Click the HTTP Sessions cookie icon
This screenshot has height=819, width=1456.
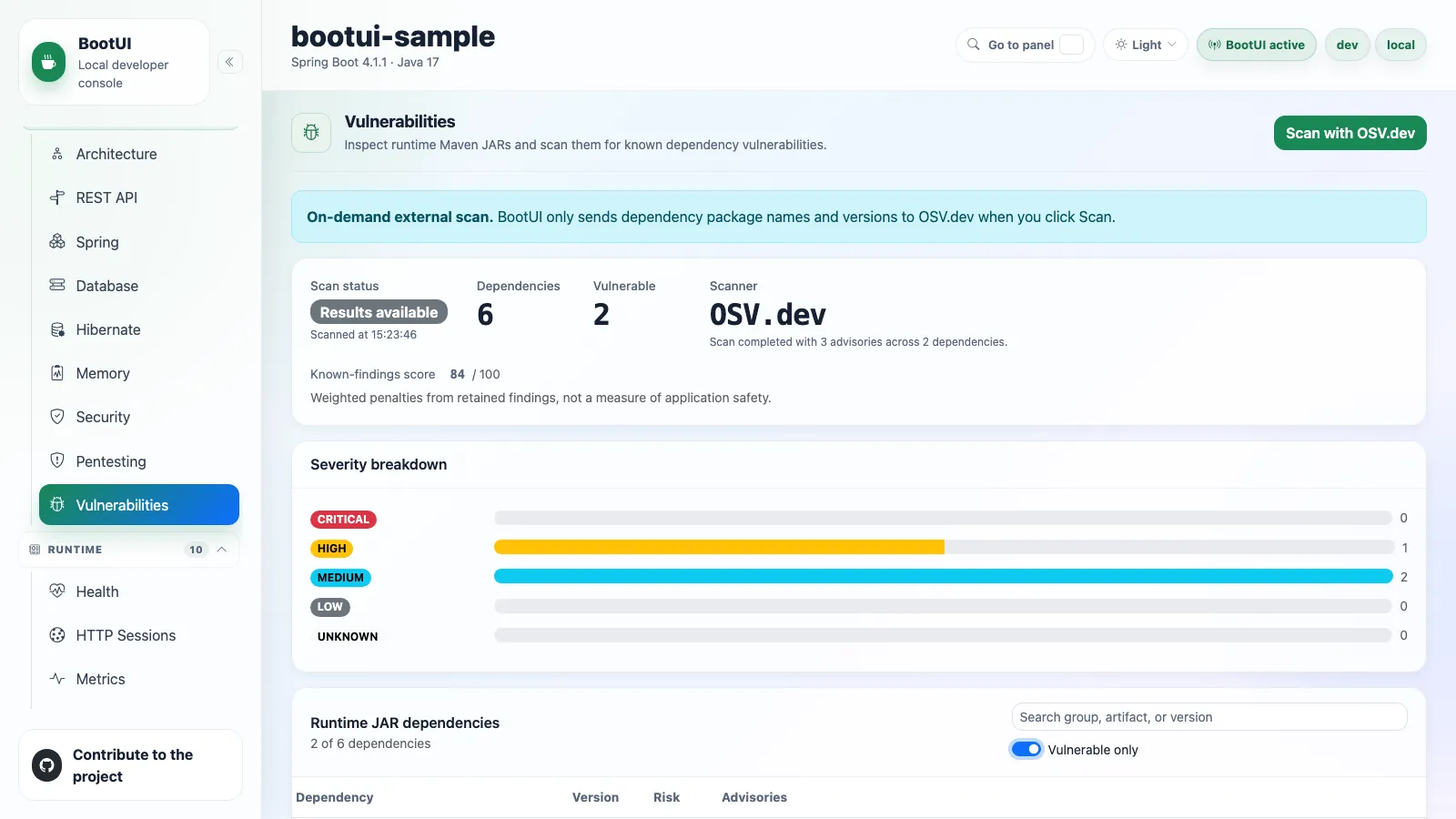(57, 635)
